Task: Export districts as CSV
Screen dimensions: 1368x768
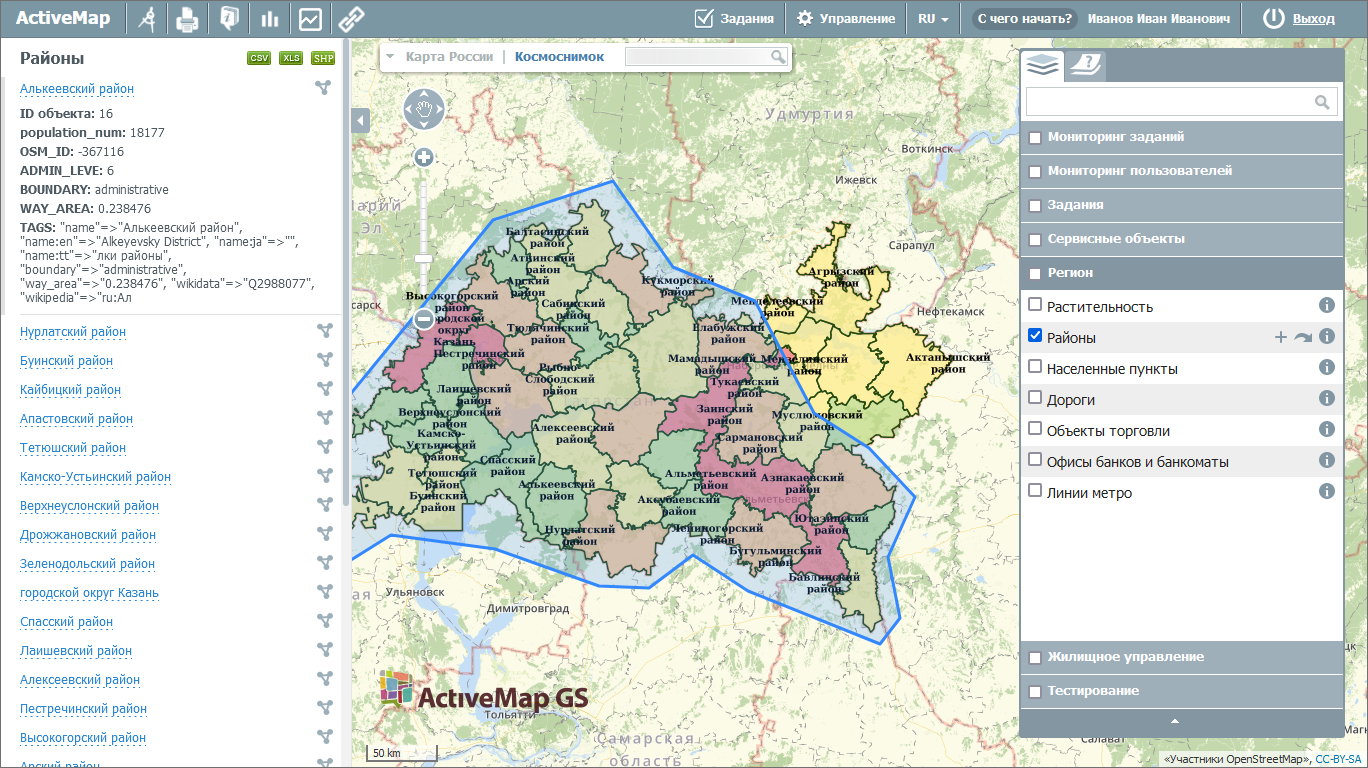Action: [259, 59]
